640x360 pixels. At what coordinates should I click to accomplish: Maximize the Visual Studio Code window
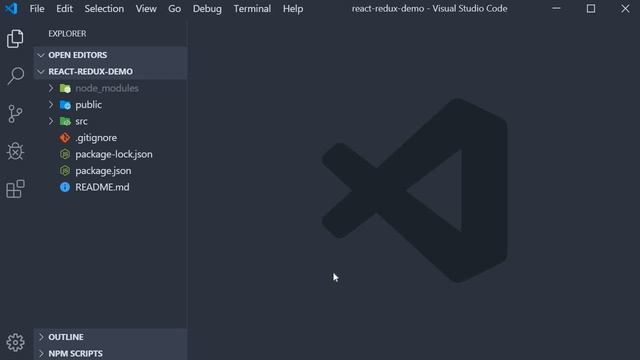[591, 8]
